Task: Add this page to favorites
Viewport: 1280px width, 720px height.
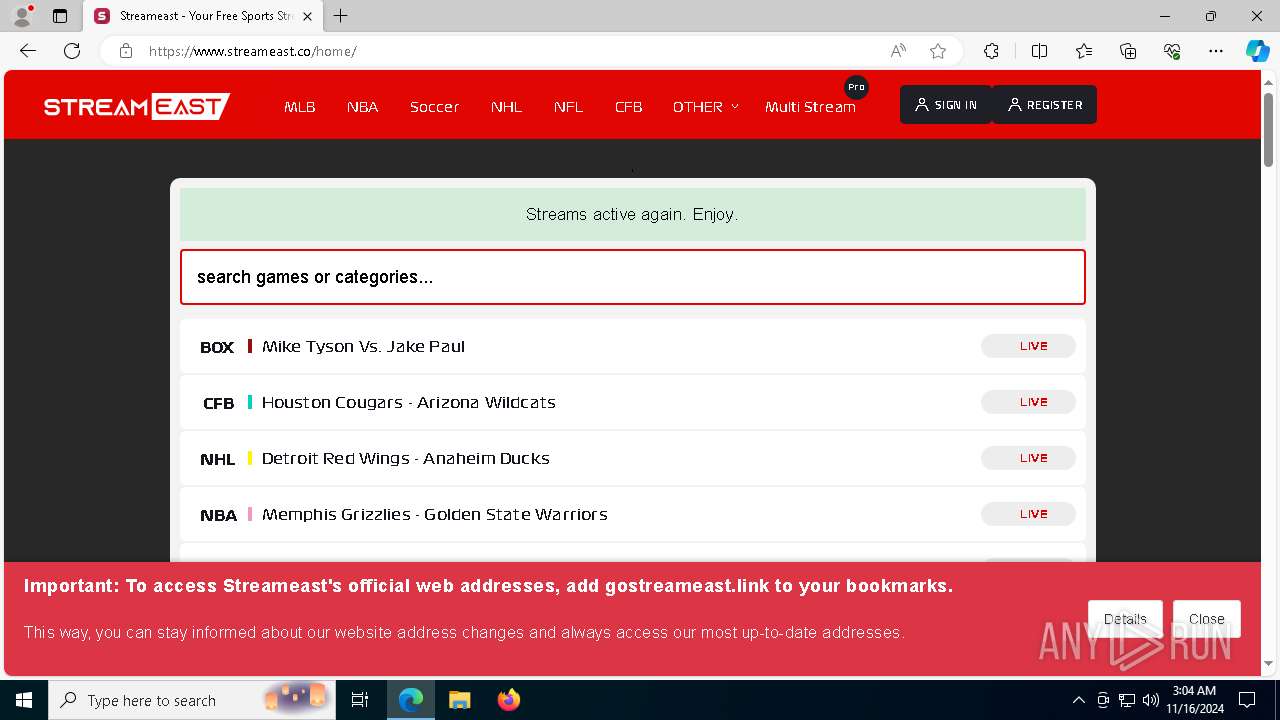Action: [938, 51]
